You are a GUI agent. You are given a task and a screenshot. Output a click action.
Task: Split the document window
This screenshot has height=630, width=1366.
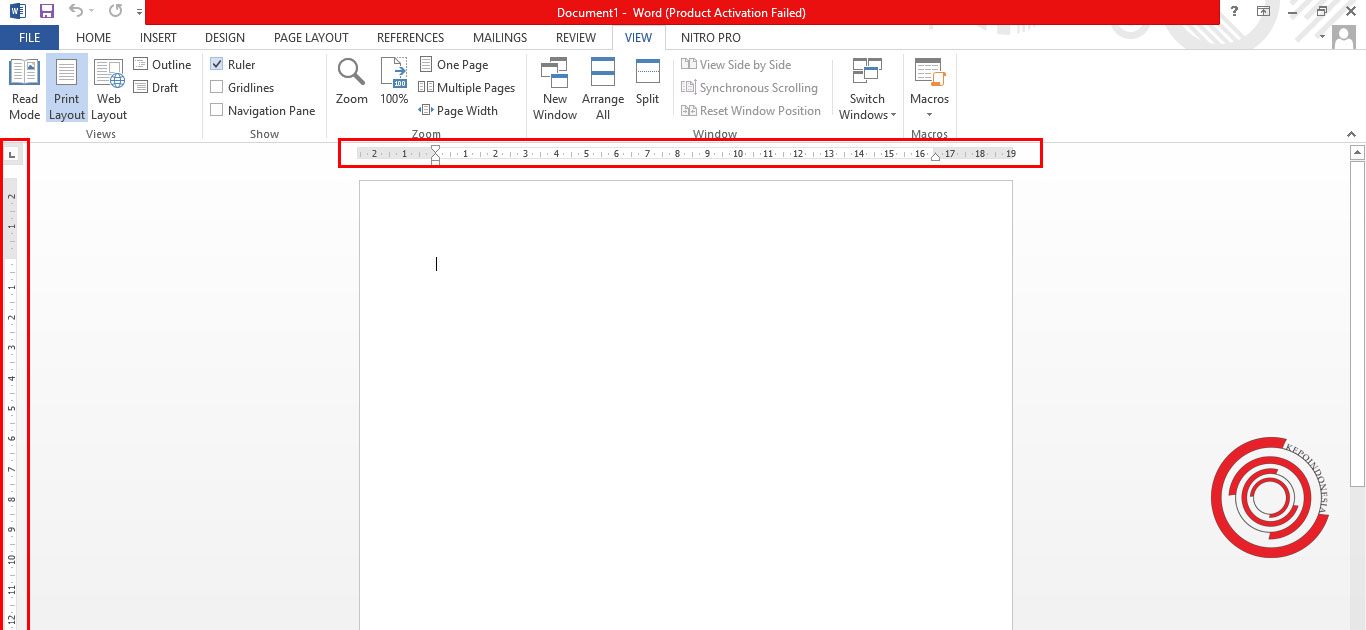point(648,82)
